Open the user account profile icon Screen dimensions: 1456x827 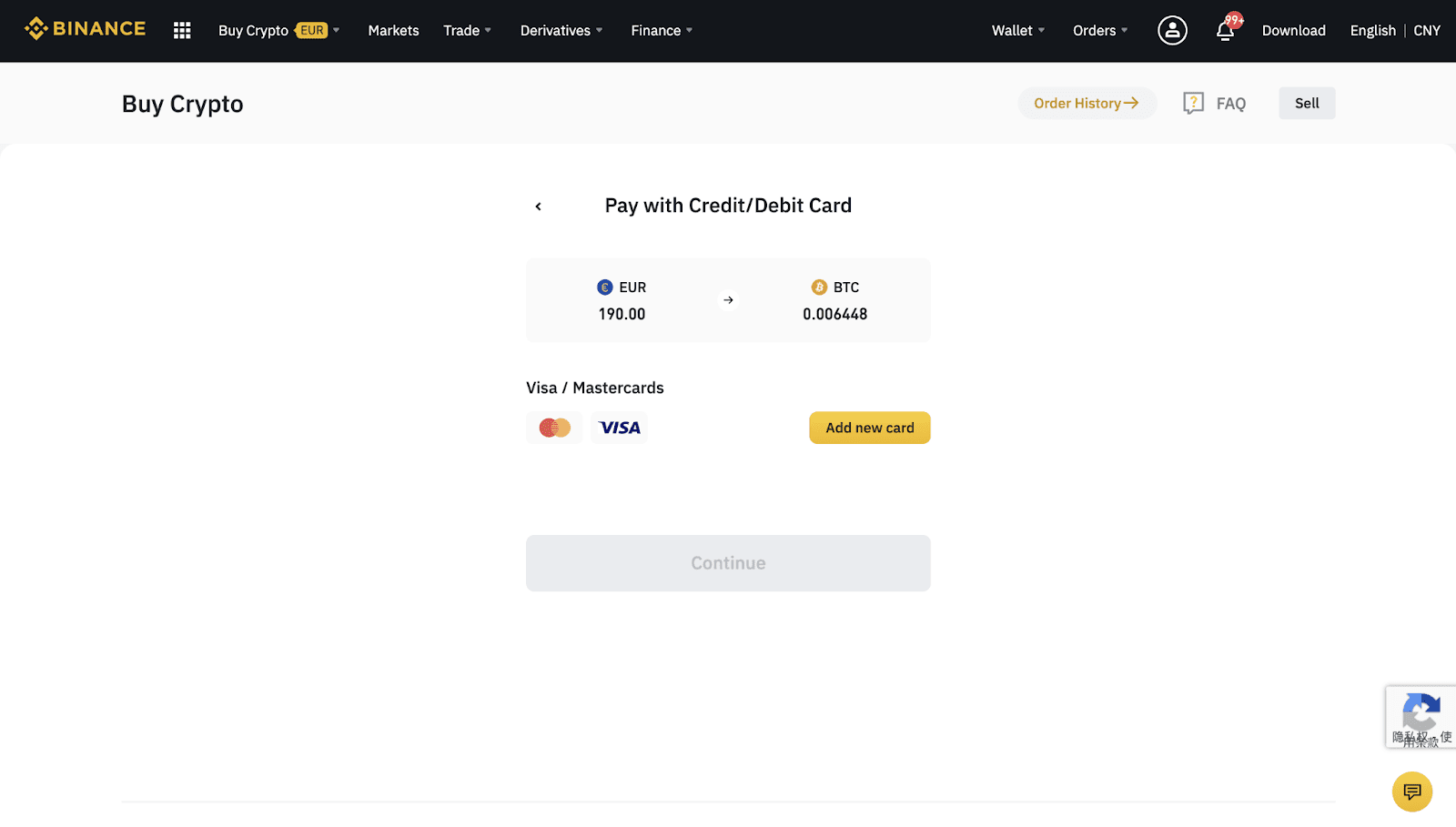click(1172, 30)
